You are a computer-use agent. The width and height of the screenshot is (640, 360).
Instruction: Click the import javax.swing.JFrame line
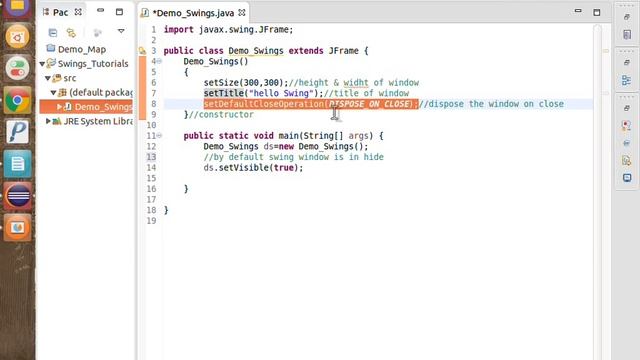pos(229,30)
